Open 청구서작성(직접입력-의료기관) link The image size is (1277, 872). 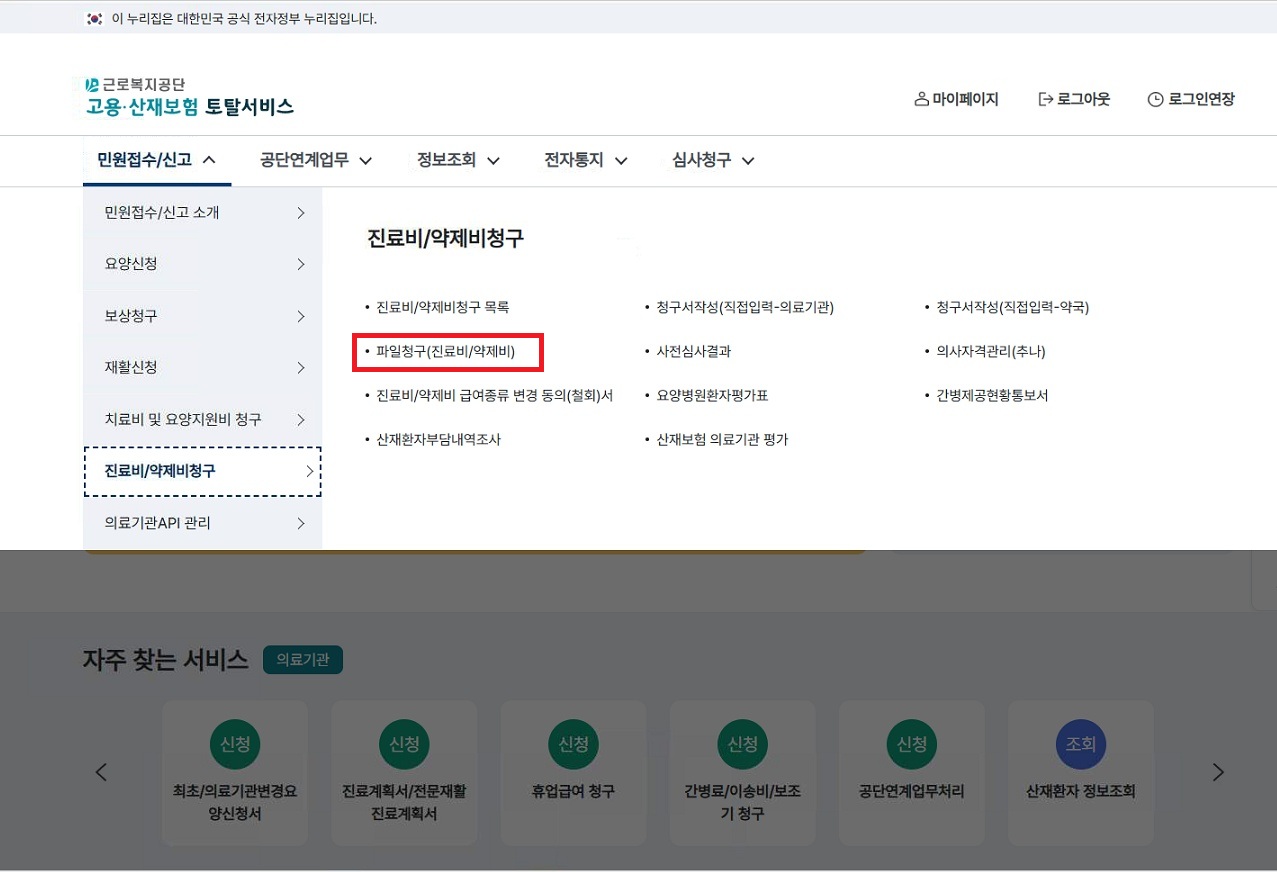coord(745,308)
